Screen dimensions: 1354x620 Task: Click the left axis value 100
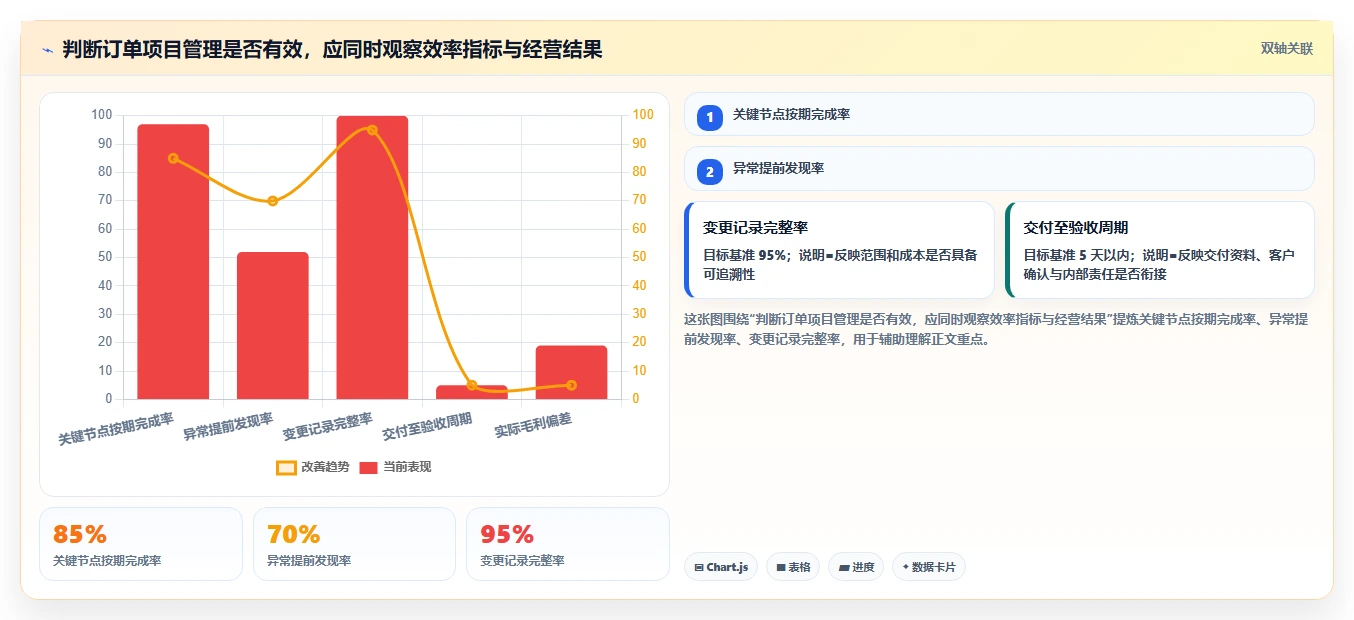click(x=101, y=115)
